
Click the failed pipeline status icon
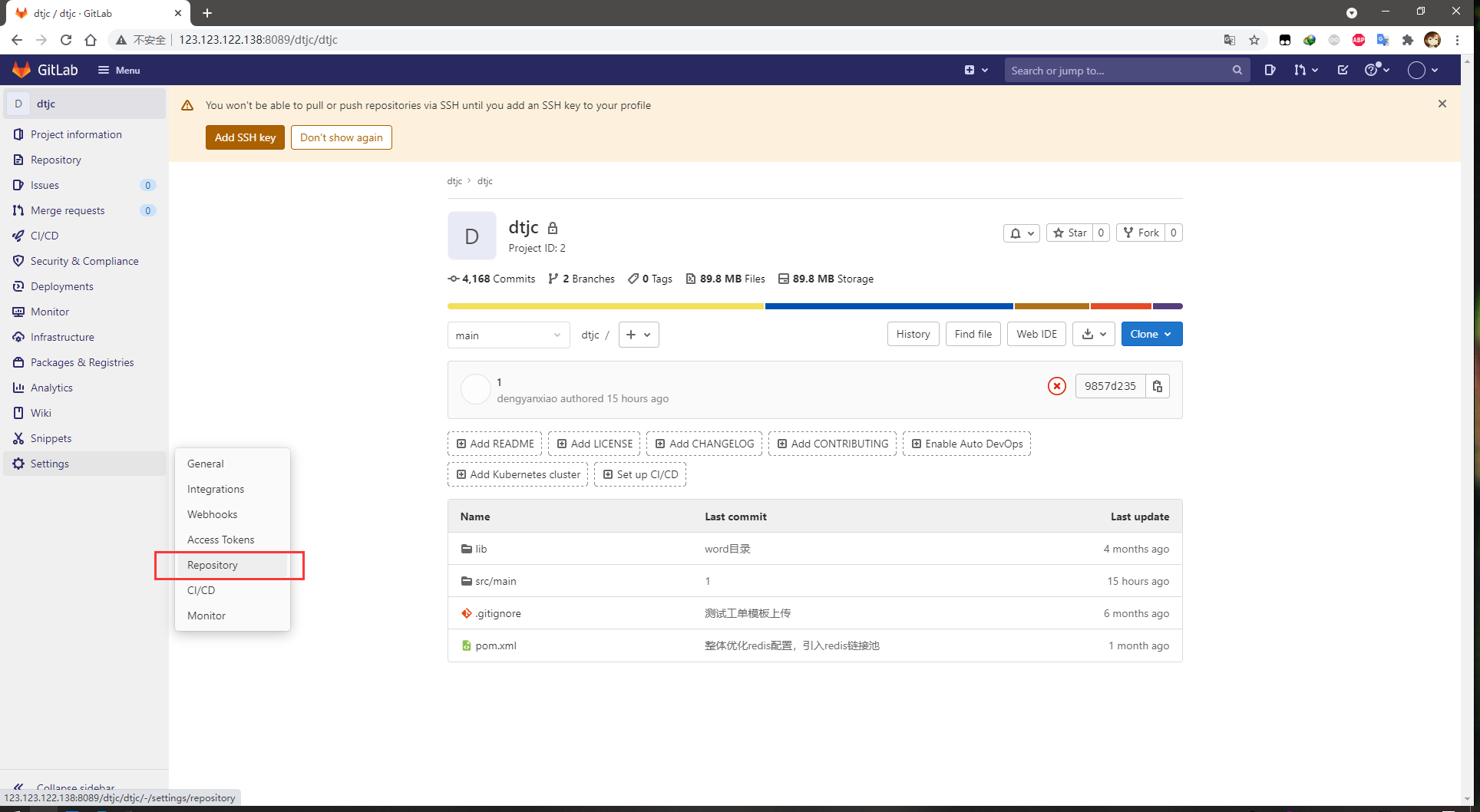1057,386
